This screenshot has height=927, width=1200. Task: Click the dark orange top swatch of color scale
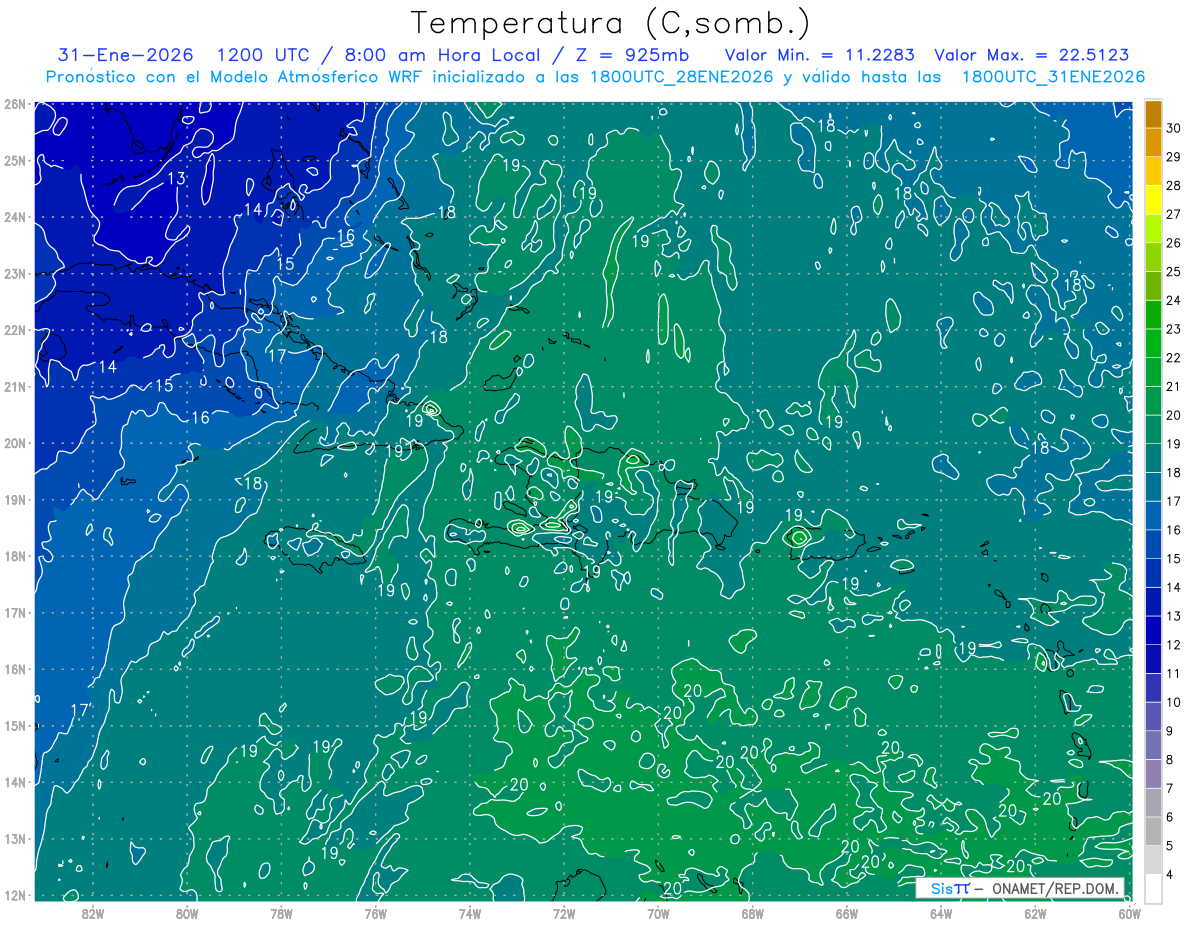pos(1154,114)
